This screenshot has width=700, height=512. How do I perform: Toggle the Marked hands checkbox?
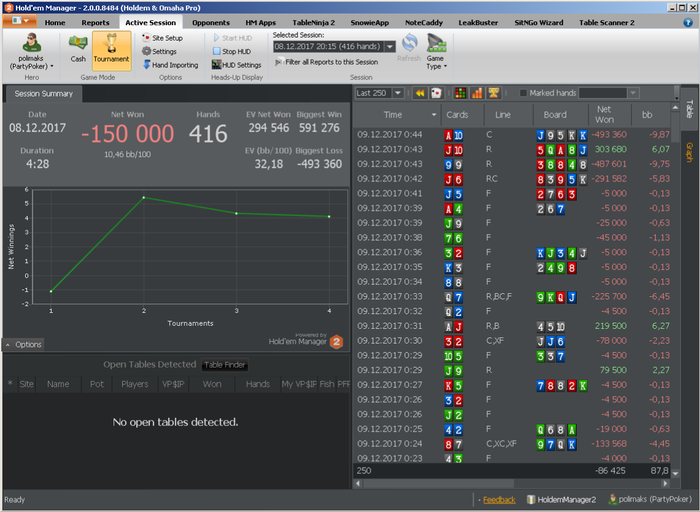point(523,93)
